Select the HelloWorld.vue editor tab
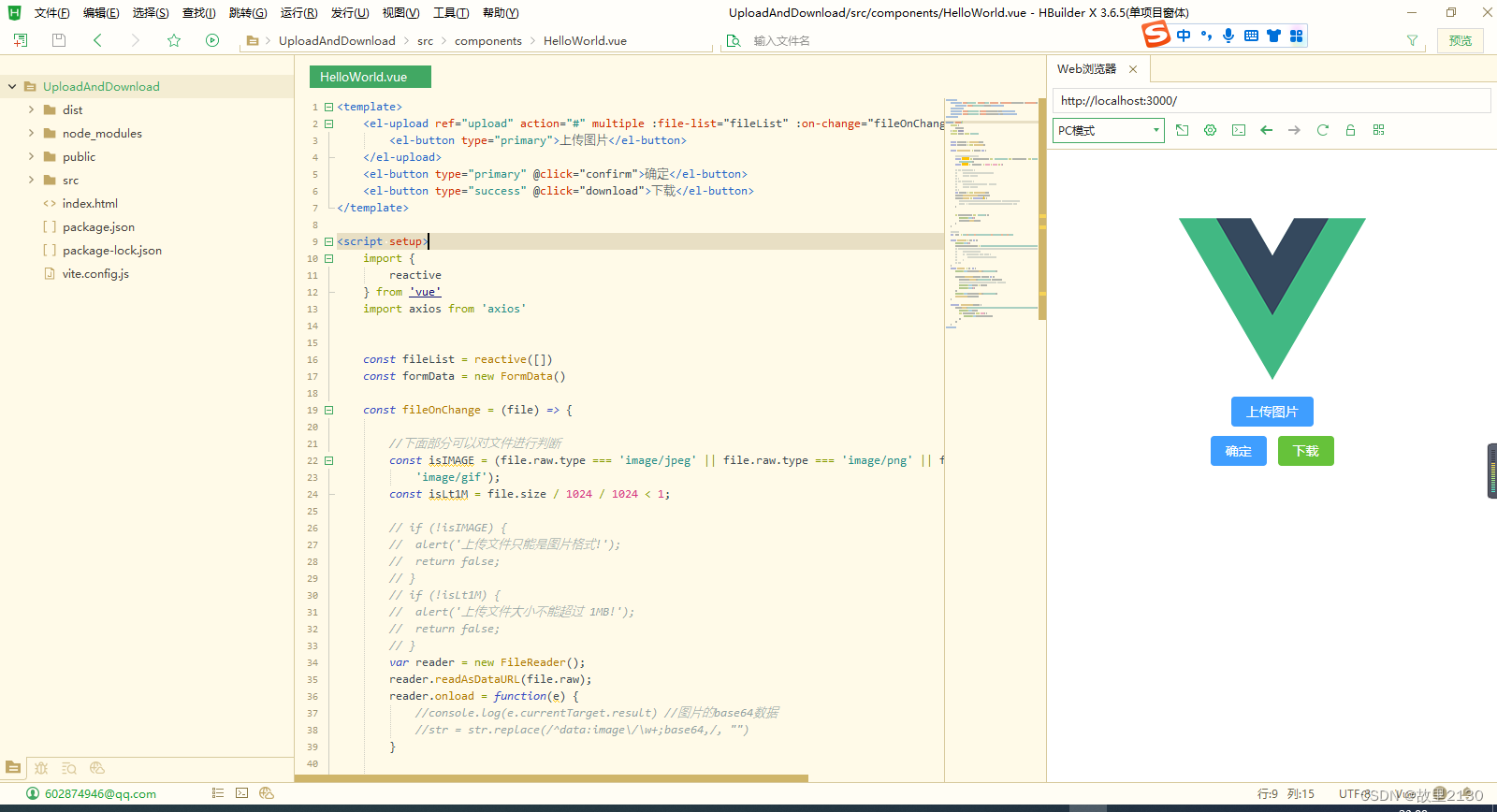1497x812 pixels. point(371,77)
